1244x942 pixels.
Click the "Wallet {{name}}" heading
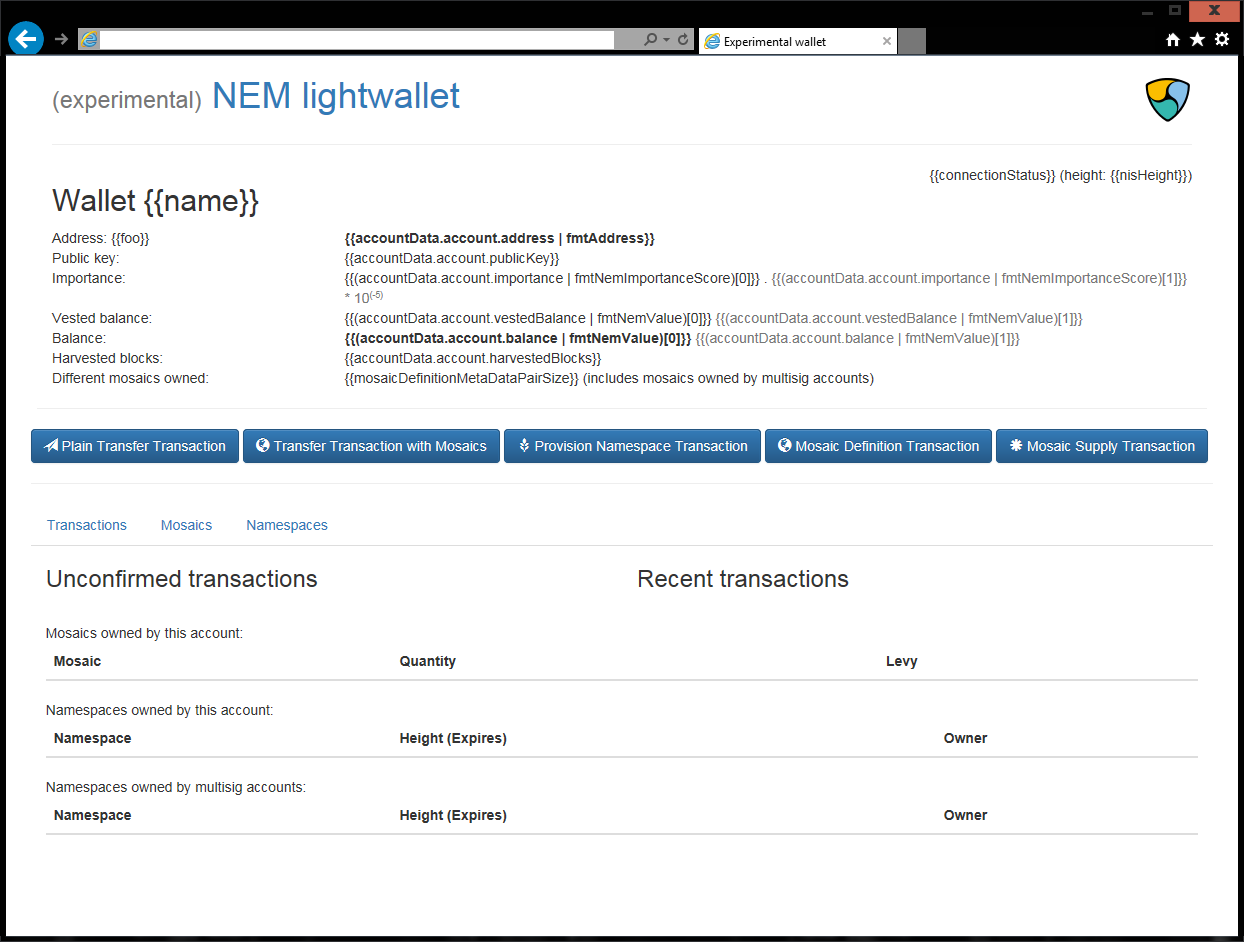(155, 201)
